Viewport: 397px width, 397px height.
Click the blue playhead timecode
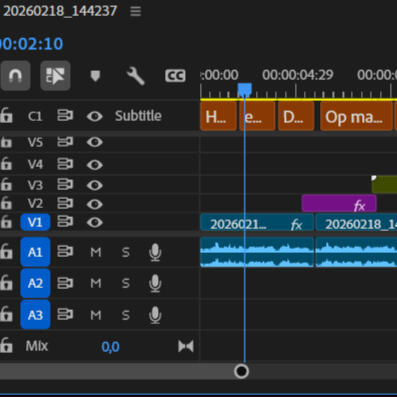[31, 44]
